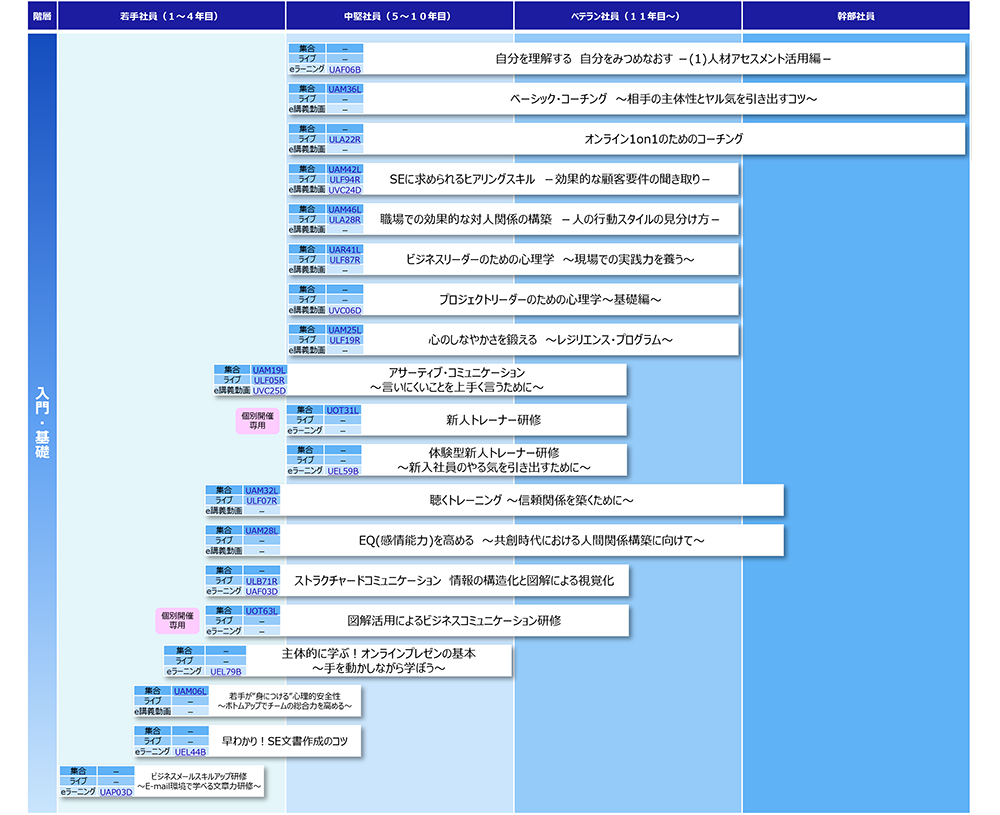Open the ULA22R live course link
1000x815 pixels.
coord(344,139)
